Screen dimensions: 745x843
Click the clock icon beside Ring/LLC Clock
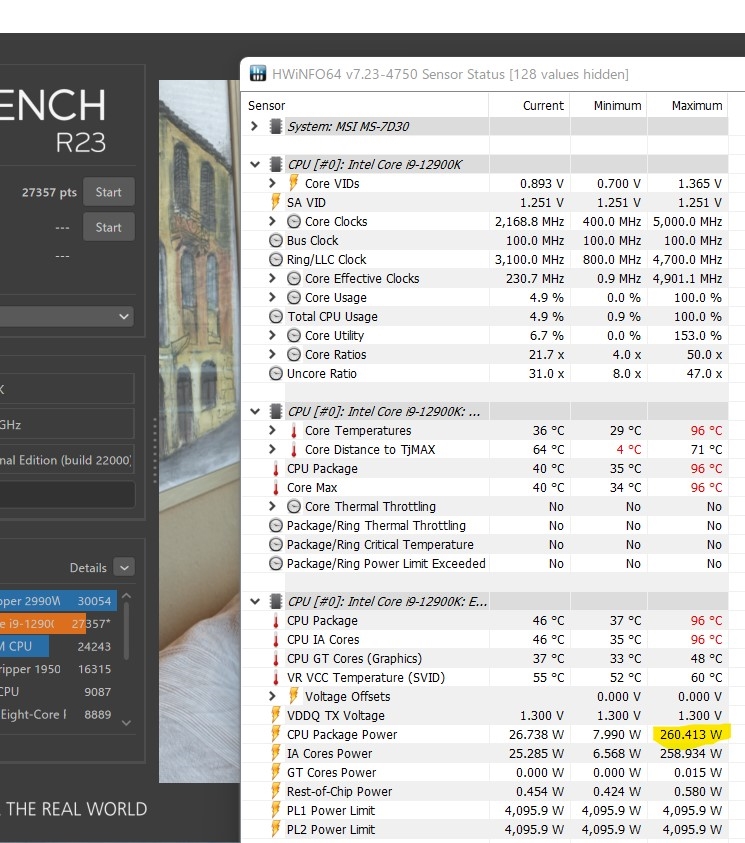click(x=275, y=260)
